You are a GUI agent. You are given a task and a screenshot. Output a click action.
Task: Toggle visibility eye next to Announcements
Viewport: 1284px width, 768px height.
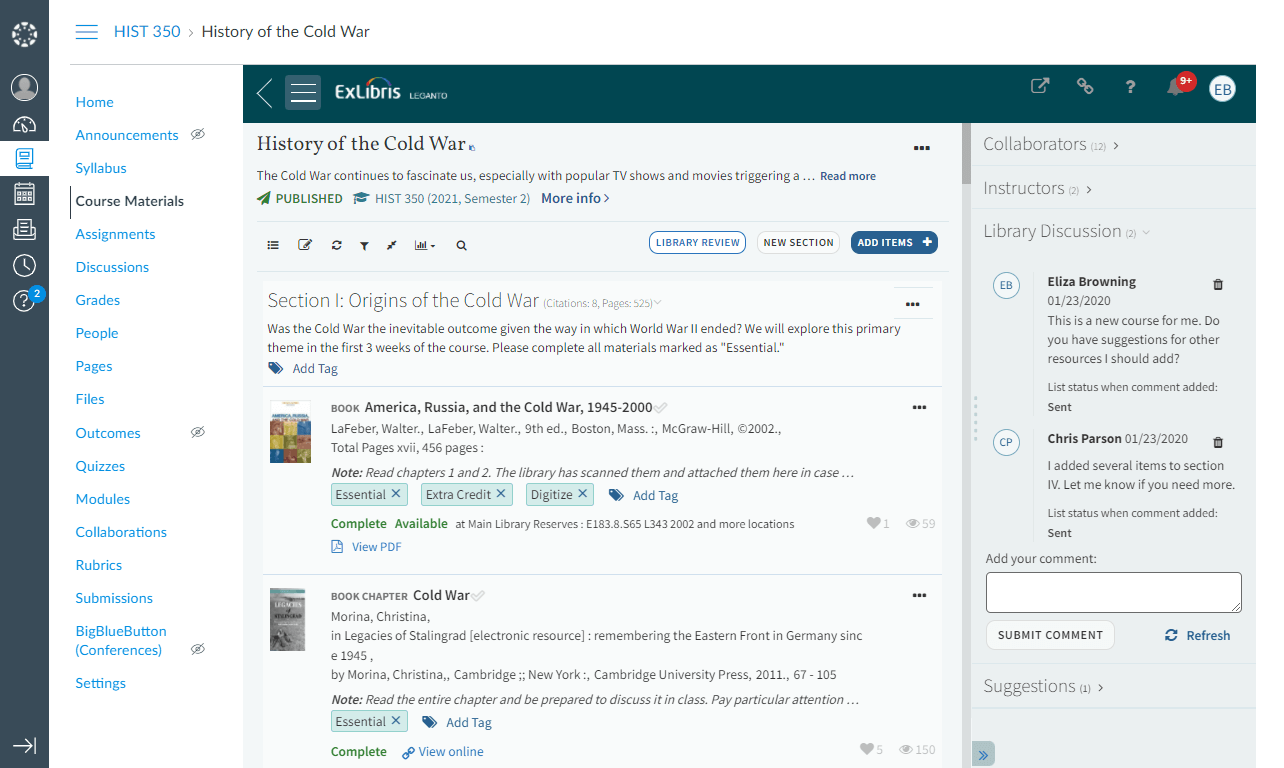(x=198, y=135)
